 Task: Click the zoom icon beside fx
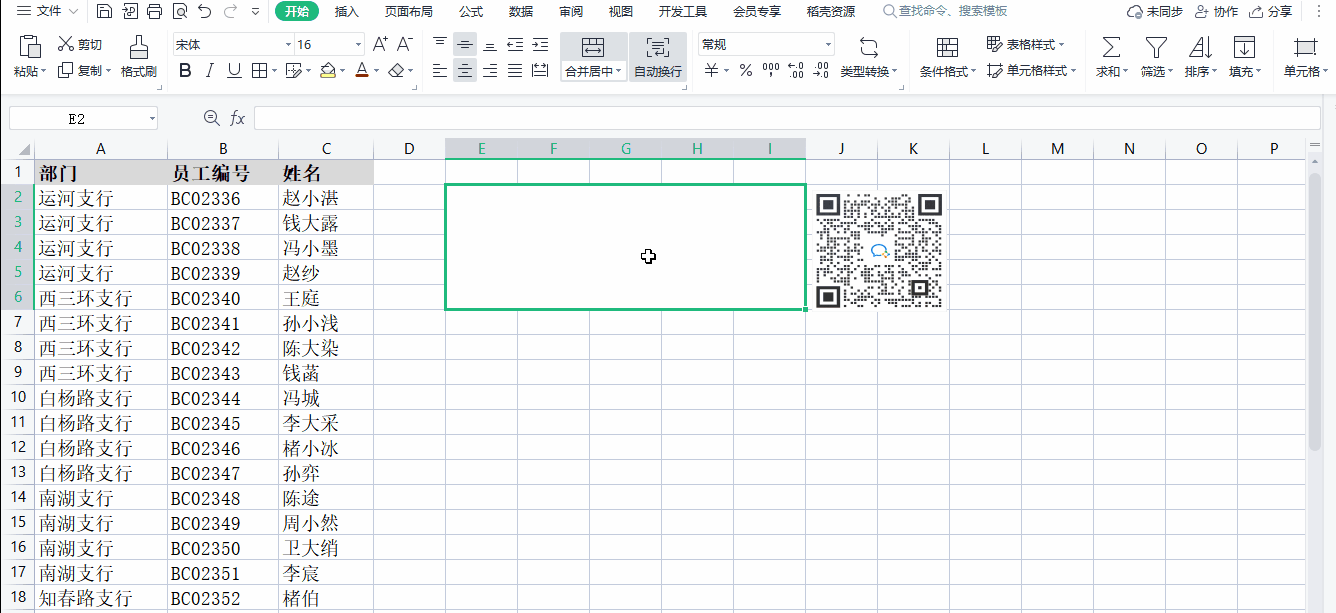(211, 118)
